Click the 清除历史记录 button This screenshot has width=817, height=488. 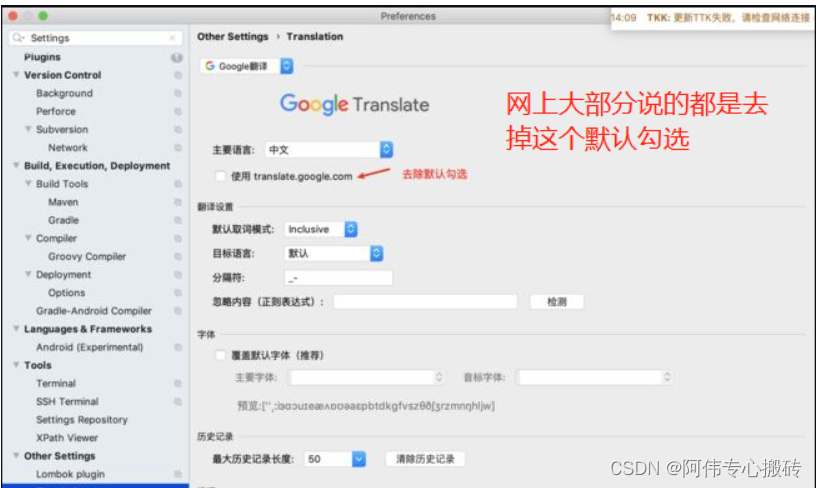425,459
